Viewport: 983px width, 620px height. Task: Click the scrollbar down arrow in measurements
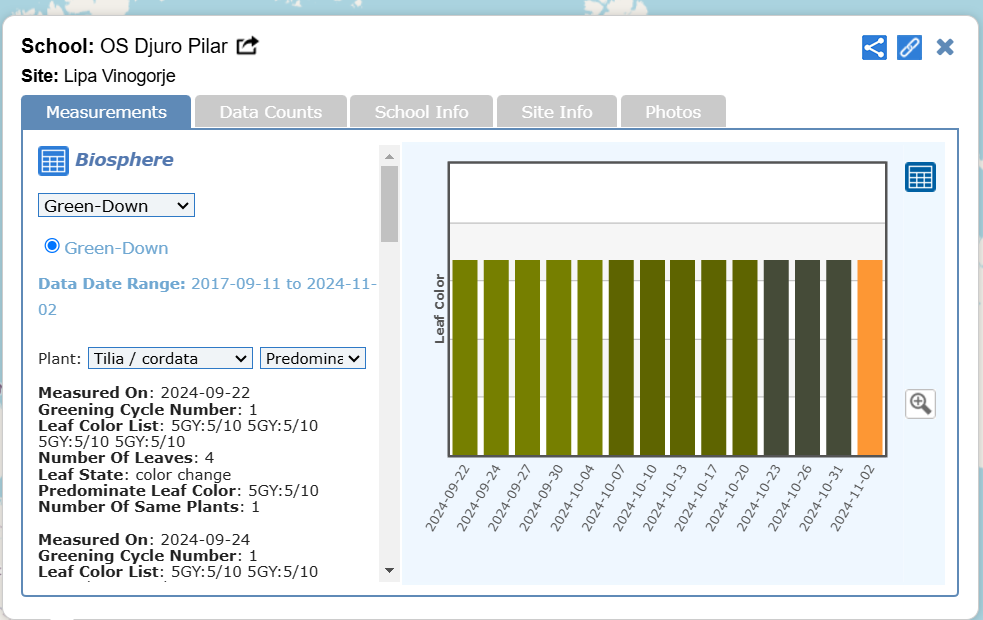pos(389,570)
